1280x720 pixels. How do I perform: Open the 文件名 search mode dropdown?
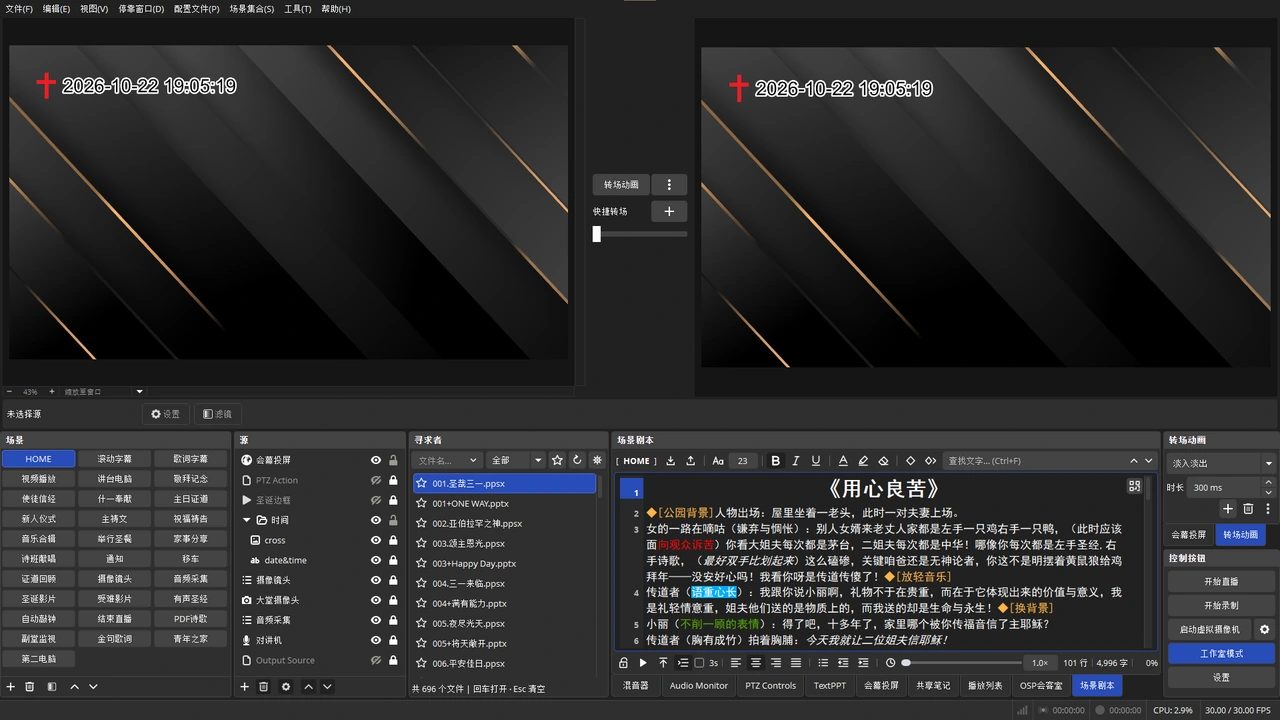pos(447,460)
